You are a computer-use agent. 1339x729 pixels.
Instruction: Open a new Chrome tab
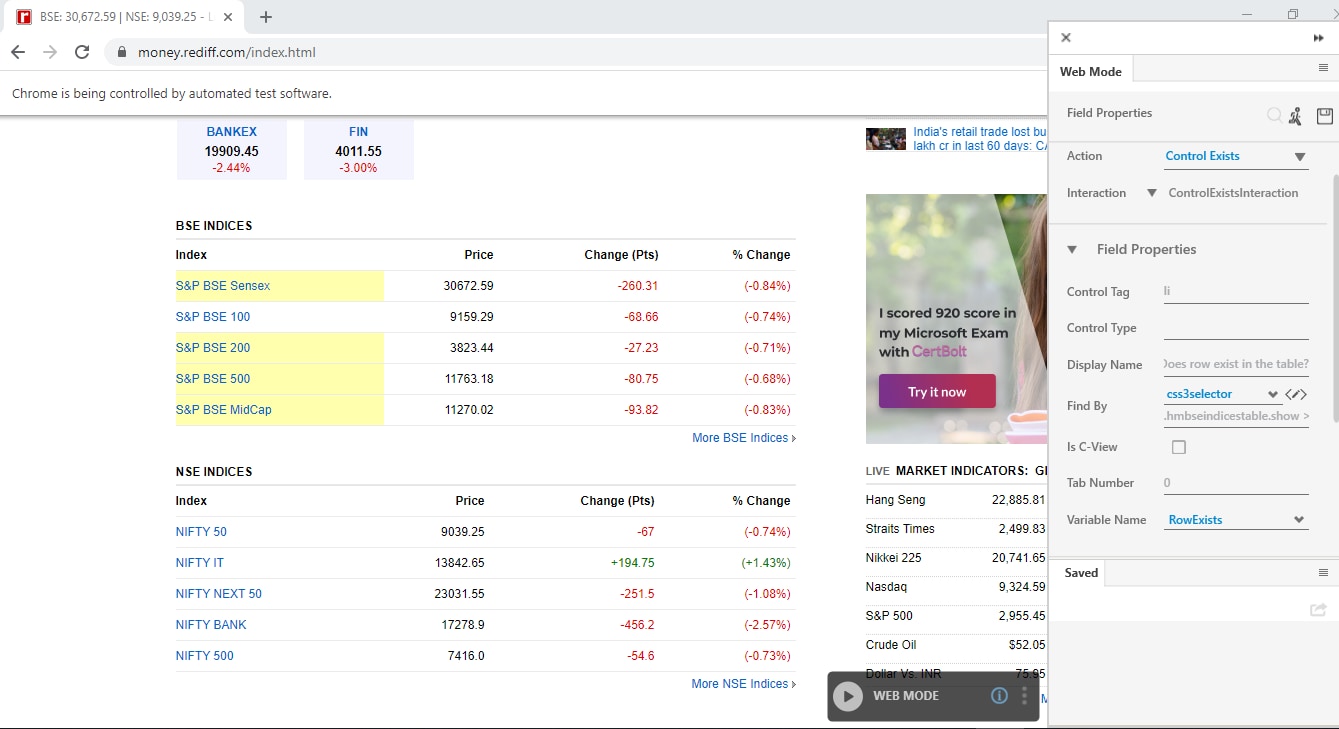(266, 17)
